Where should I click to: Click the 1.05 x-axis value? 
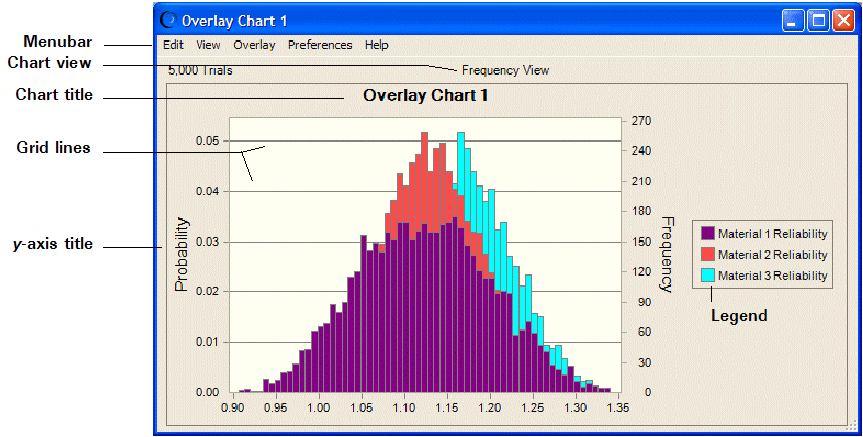(x=362, y=407)
